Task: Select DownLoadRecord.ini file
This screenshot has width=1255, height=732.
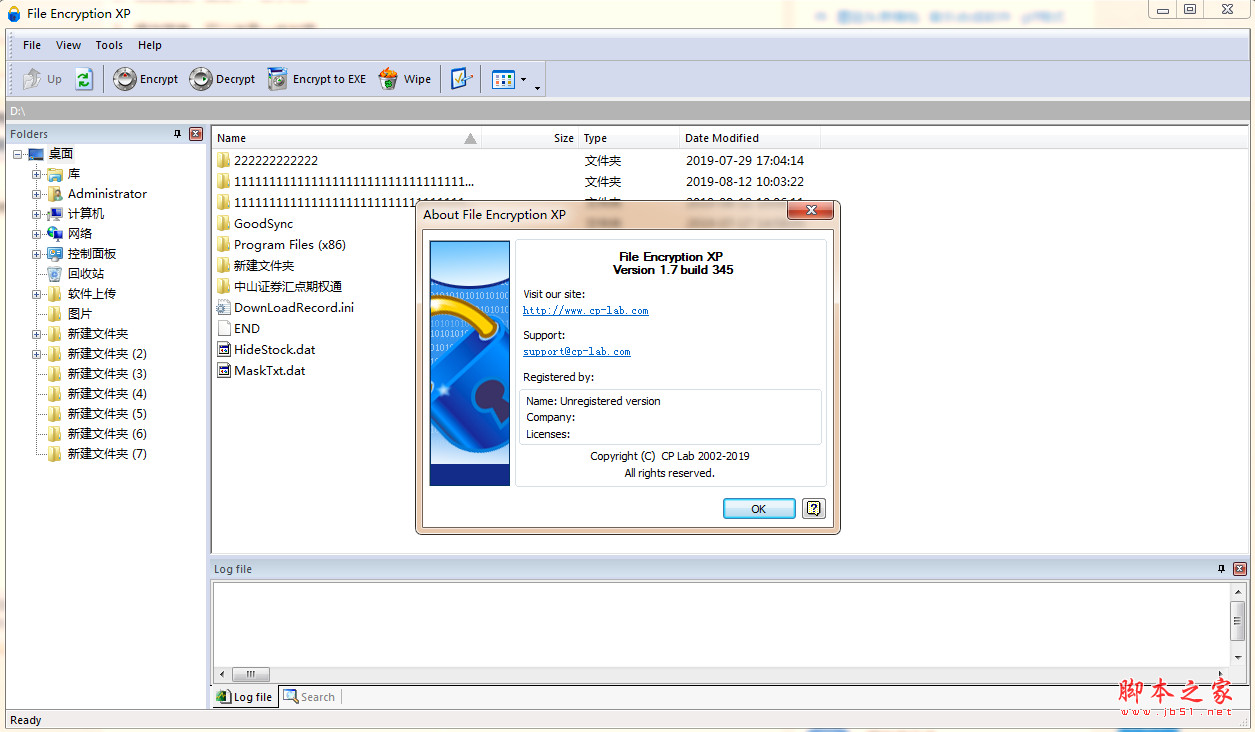Action: tap(294, 307)
